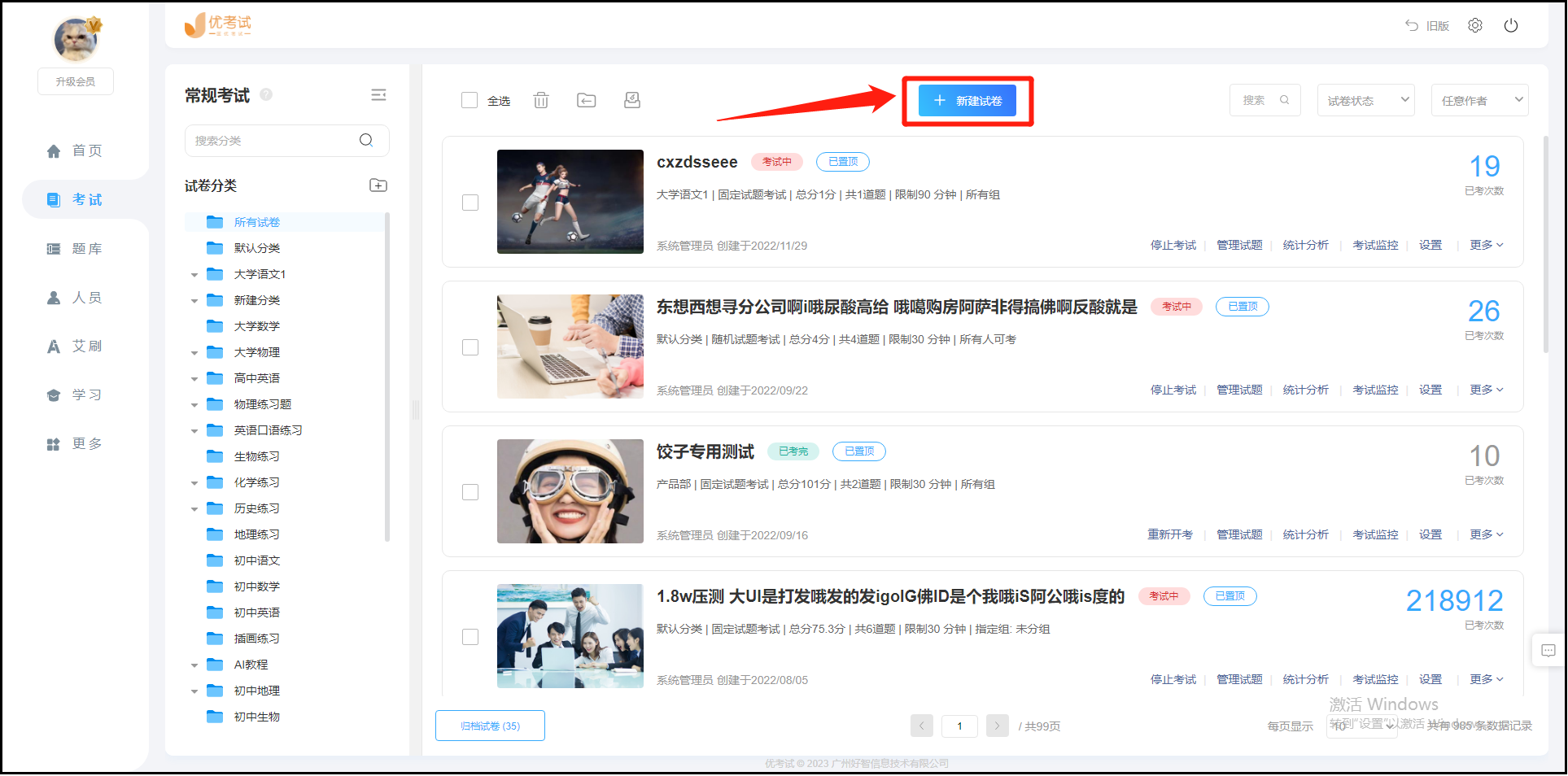This screenshot has height=776, width=1568.
Task: Click the add category folder-plus icon
Action: pyautogui.click(x=378, y=185)
